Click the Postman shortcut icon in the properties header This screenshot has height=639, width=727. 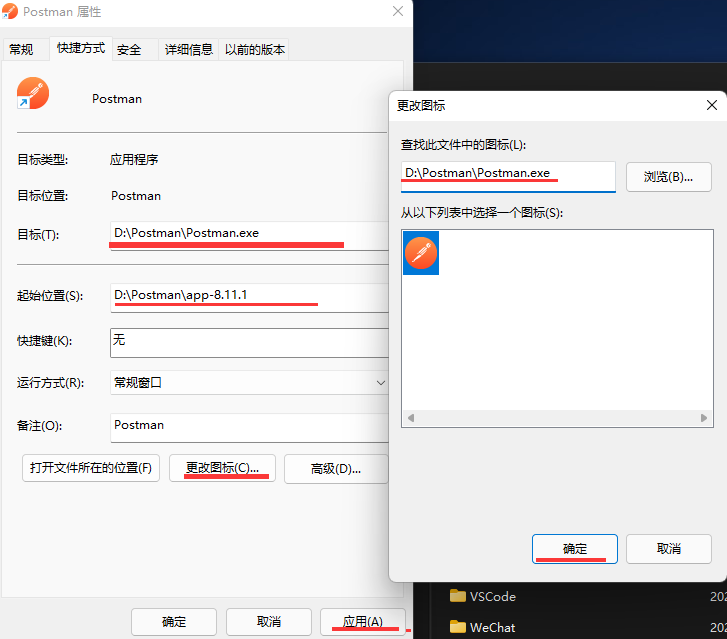point(32,93)
